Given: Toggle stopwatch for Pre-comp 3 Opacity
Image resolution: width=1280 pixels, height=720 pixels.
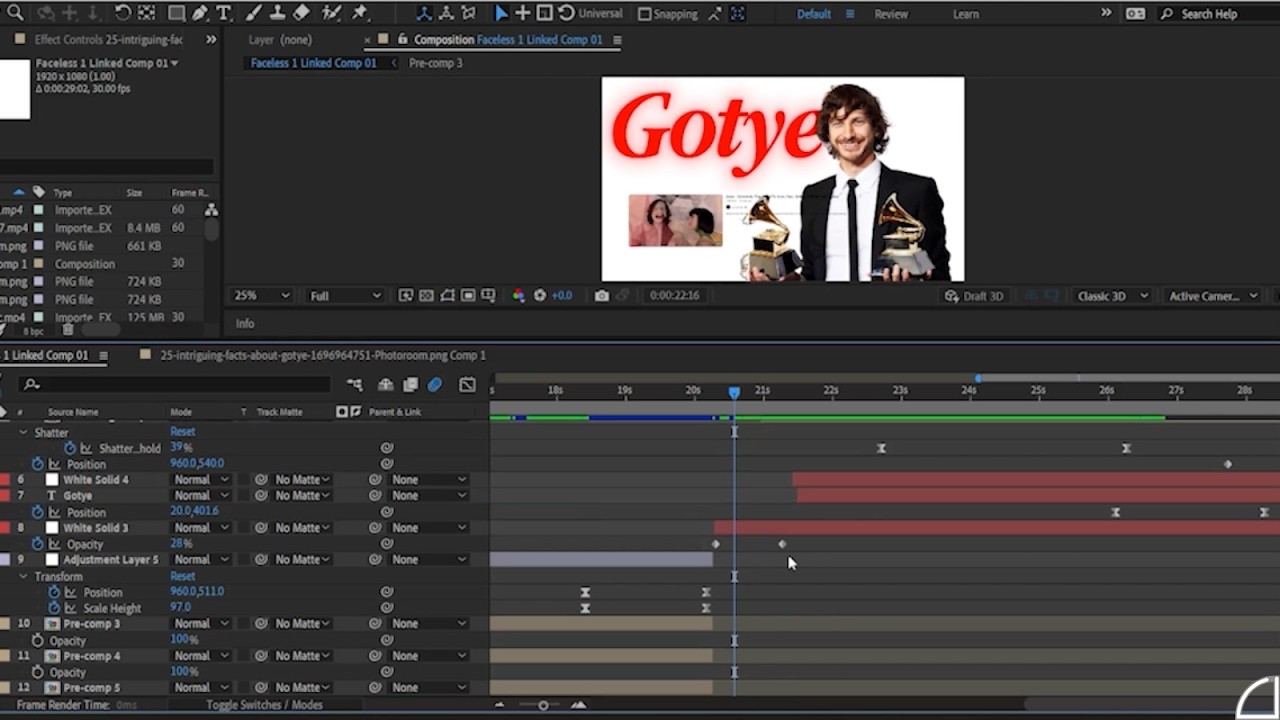Looking at the screenshot, I should tap(38, 640).
